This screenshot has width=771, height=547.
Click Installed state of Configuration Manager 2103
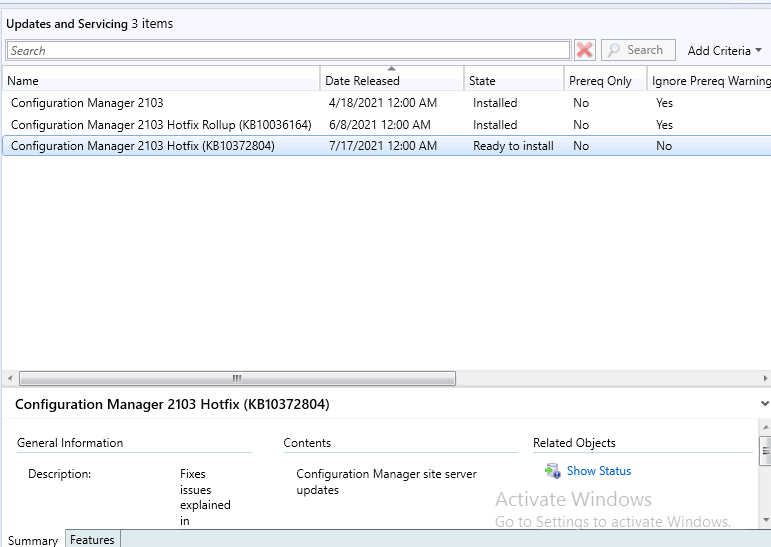point(495,103)
